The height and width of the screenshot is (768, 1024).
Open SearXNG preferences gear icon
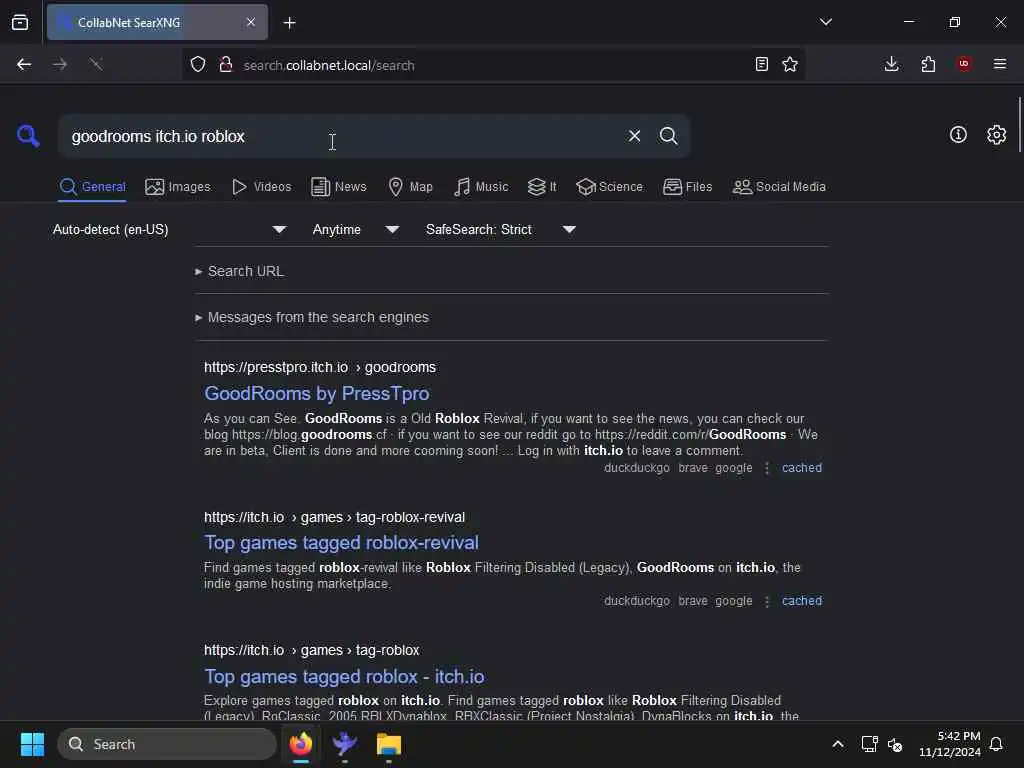(996, 135)
